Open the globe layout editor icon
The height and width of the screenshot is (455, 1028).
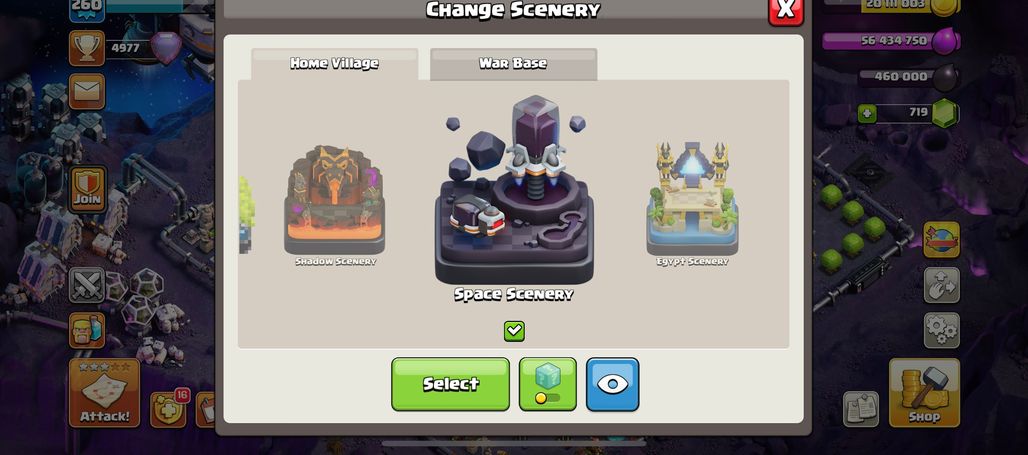click(x=941, y=239)
